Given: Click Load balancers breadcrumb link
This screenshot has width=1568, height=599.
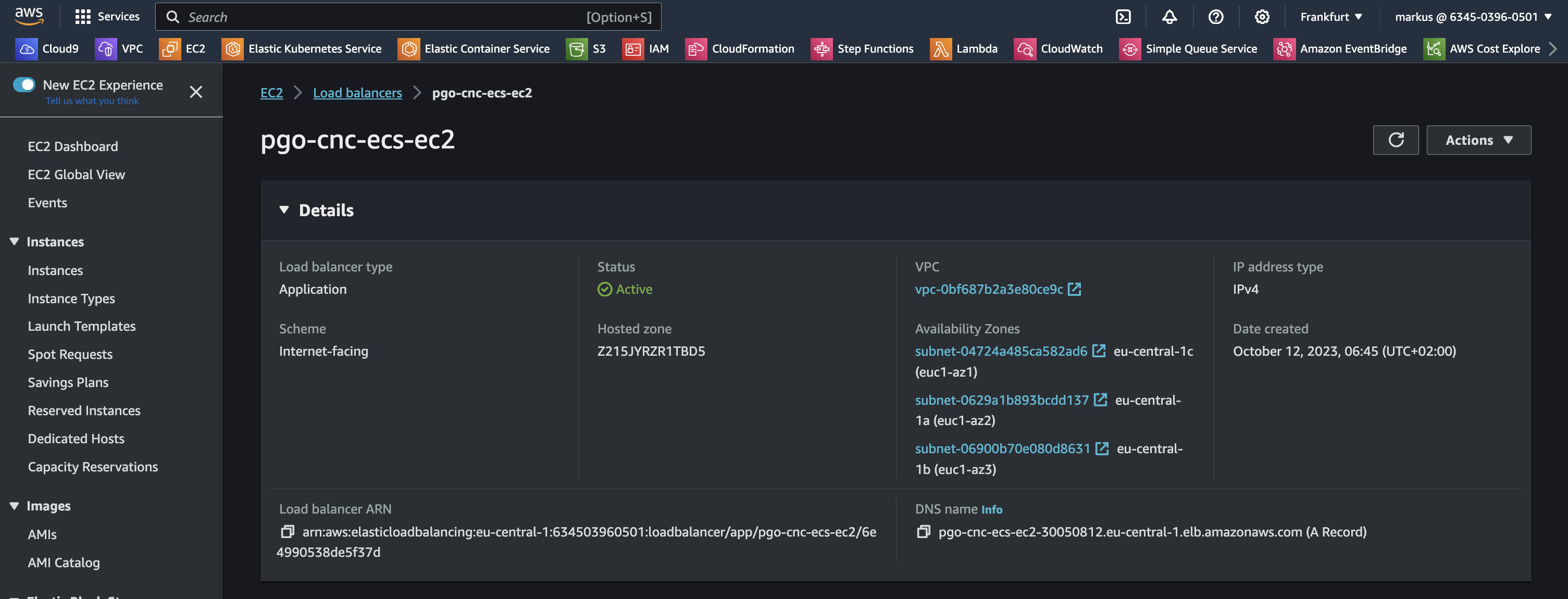Looking at the screenshot, I should click(357, 93).
